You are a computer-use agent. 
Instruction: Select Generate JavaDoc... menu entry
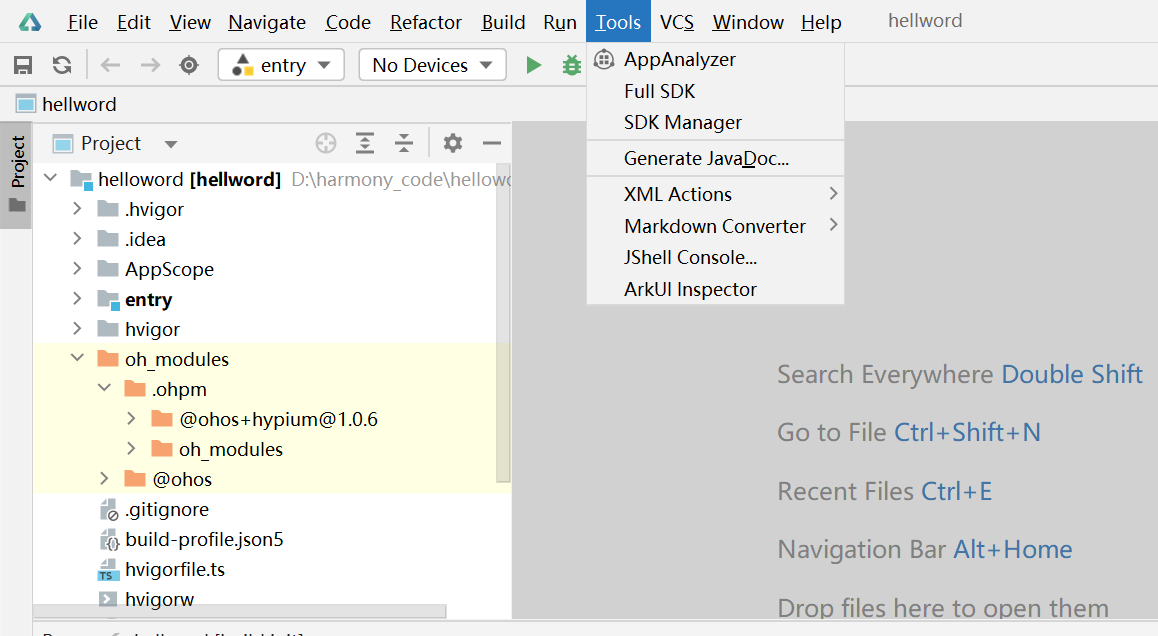coord(716,158)
